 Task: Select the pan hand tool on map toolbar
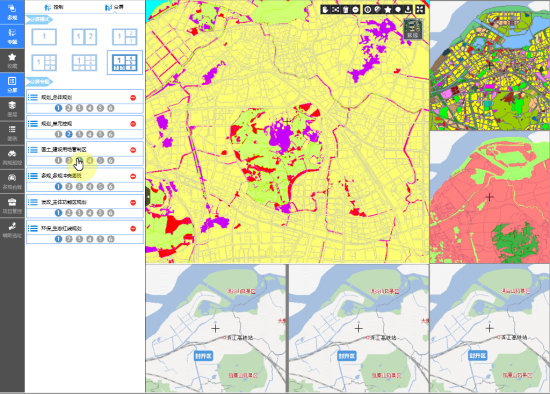click(325, 9)
